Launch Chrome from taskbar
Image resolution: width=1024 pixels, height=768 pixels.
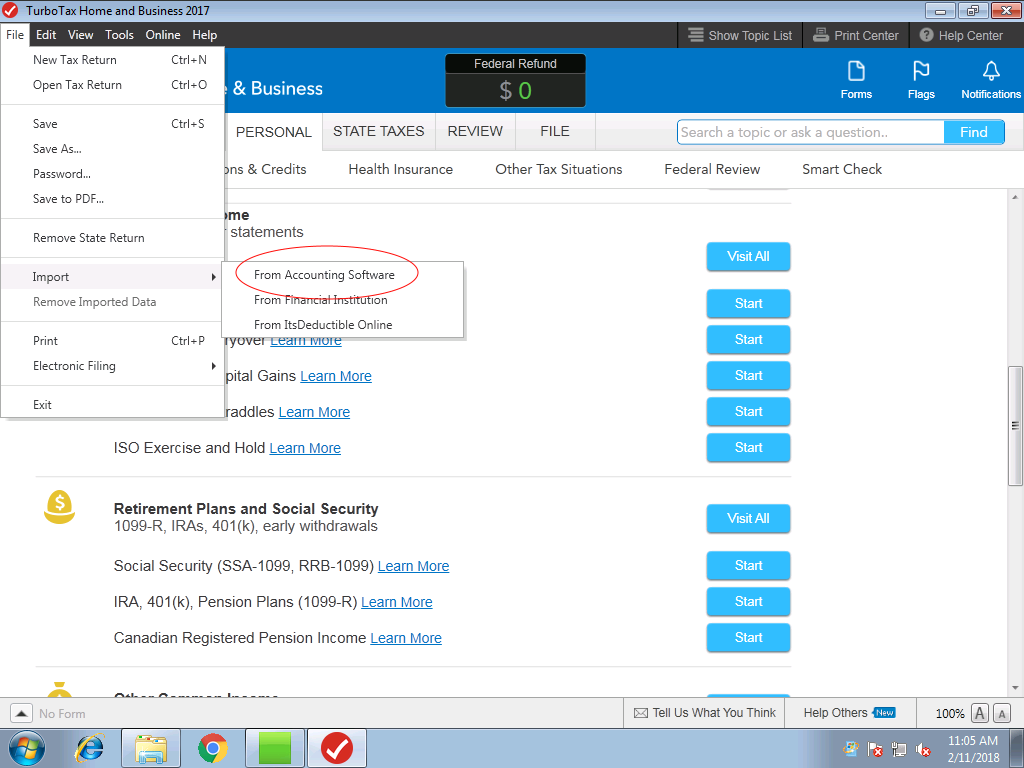tap(212, 748)
